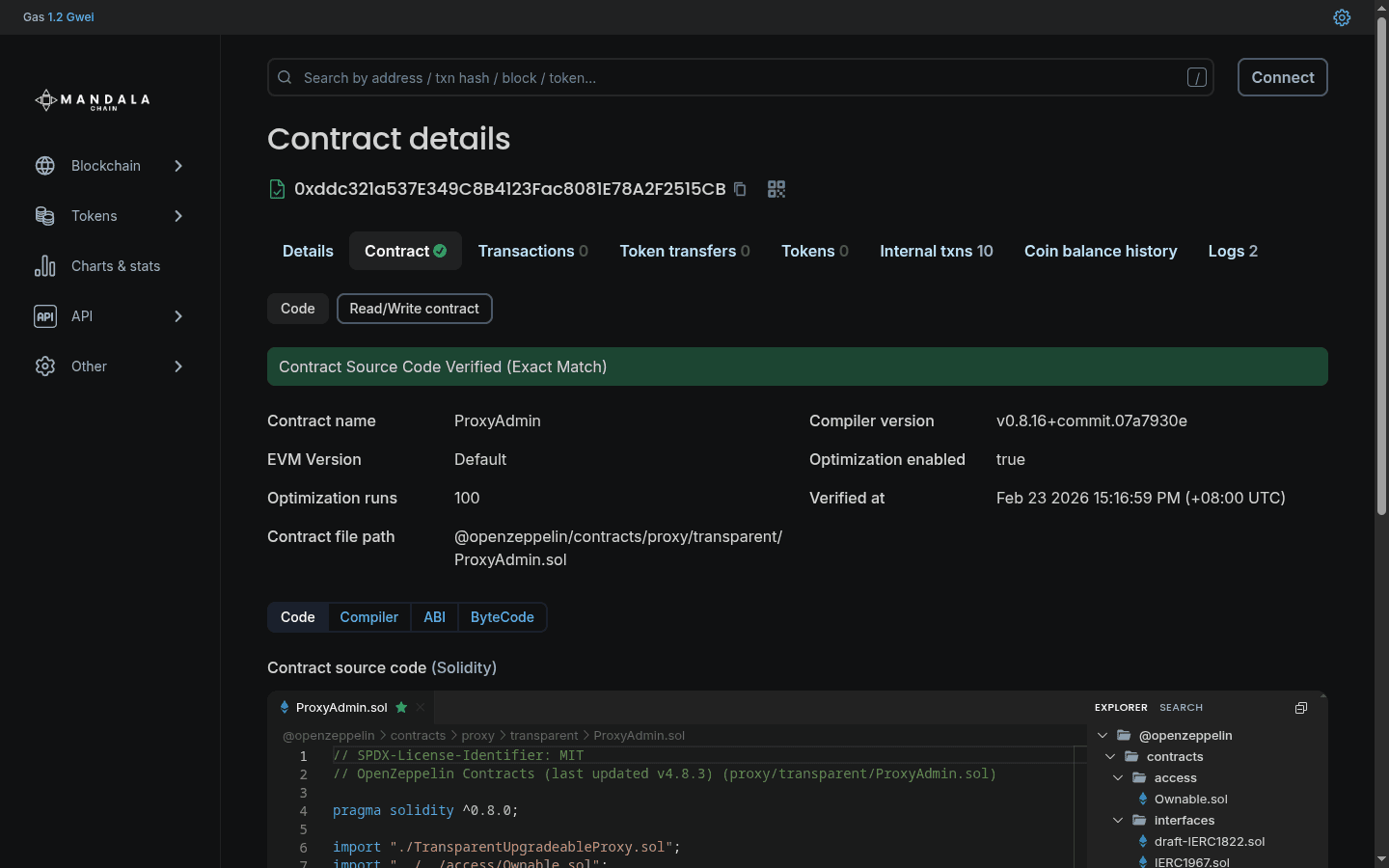Open the Transactions tab

[532, 251]
